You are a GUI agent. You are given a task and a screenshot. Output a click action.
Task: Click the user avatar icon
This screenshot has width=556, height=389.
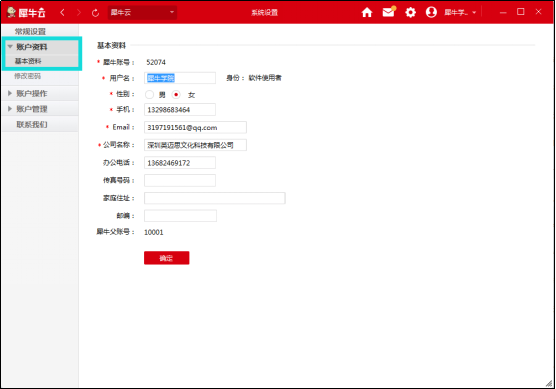pyautogui.click(x=431, y=12)
